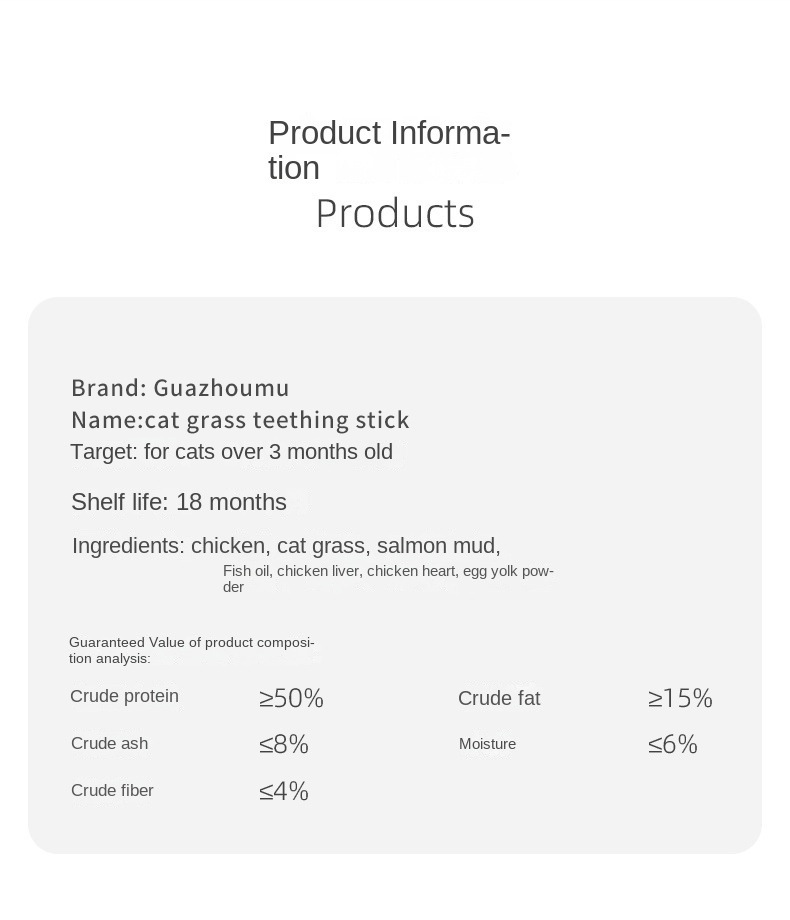Click the 'Crude protein' label

coord(124,696)
